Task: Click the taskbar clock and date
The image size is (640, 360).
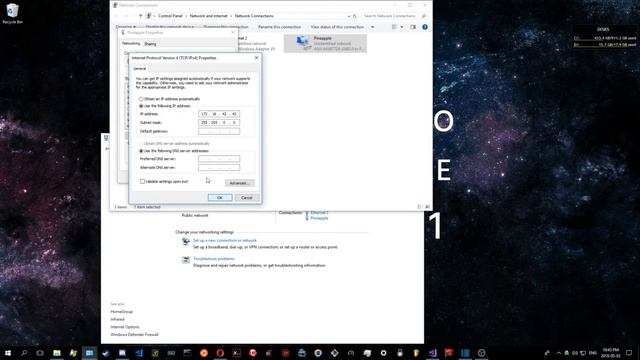Action: tap(611, 353)
